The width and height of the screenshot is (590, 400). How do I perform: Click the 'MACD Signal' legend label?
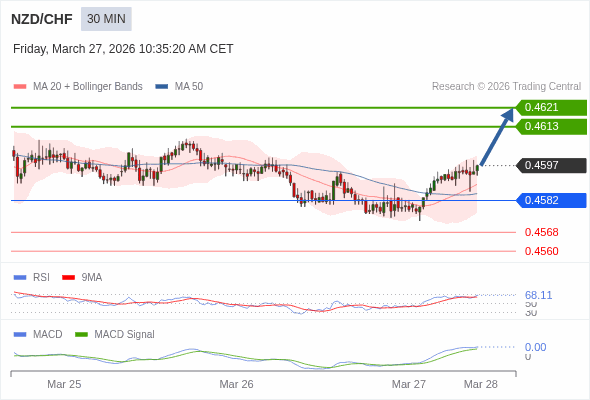pyautogui.click(x=125, y=335)
